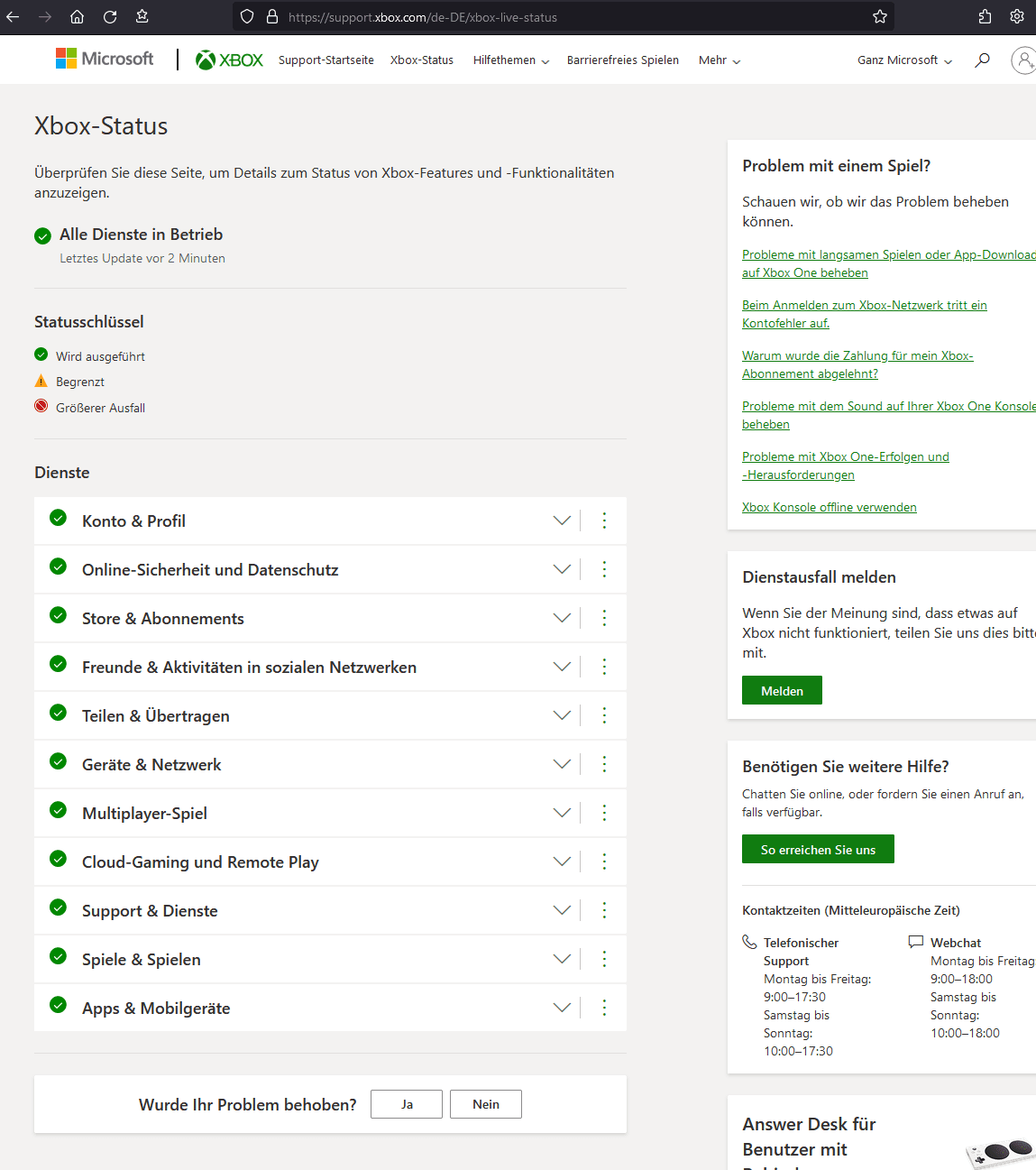Open more options for Konto & Profil

[604, 521]
